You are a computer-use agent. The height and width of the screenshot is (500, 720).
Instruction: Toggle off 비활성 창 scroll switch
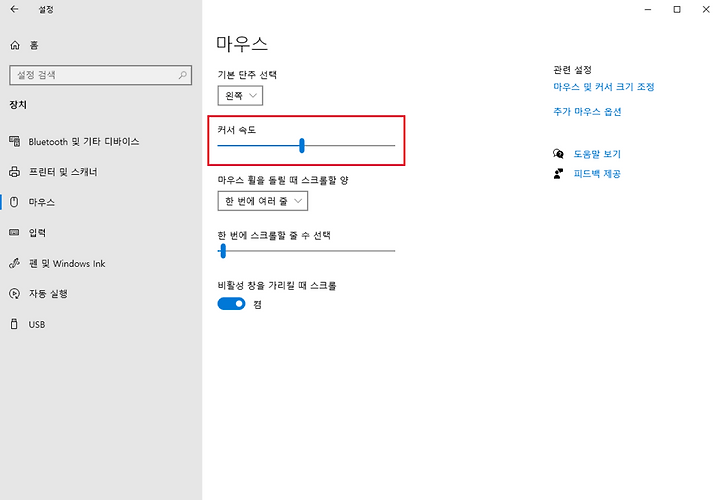pyautogui.click(x=231, y=304)
